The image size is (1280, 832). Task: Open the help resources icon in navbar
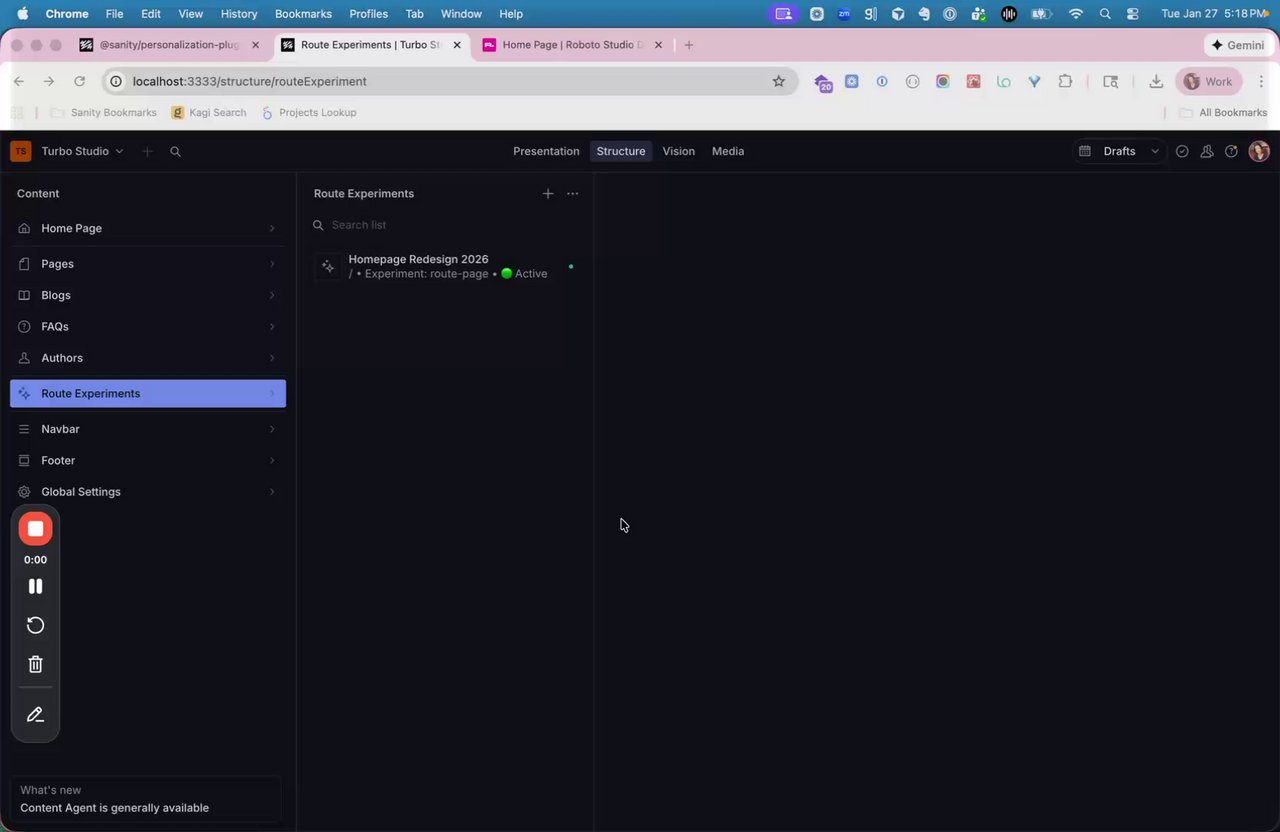(x=1232, y=151)
